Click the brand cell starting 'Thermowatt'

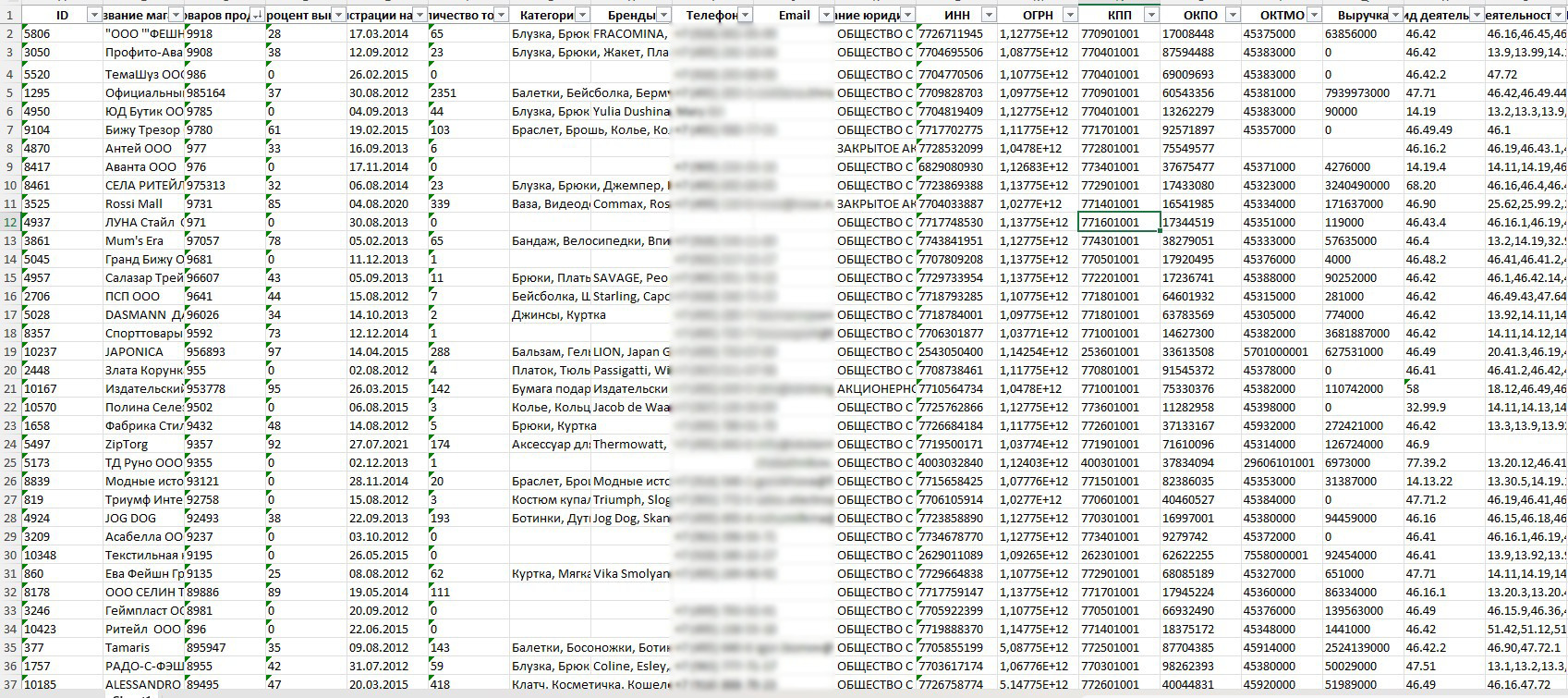point(631,444)
